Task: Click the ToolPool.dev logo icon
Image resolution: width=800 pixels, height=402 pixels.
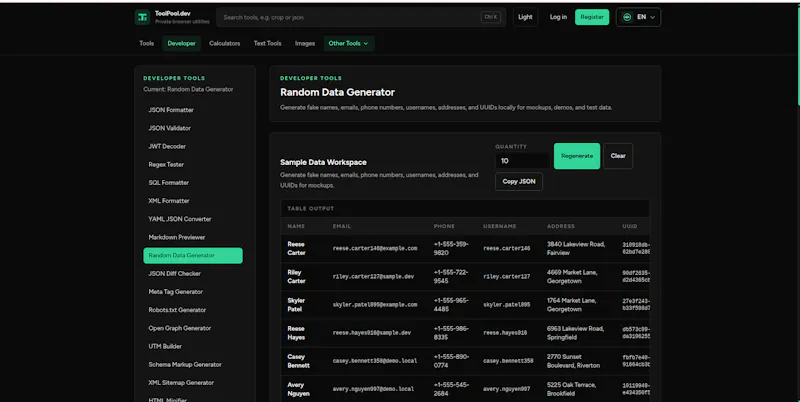Action: coord(142,17)
